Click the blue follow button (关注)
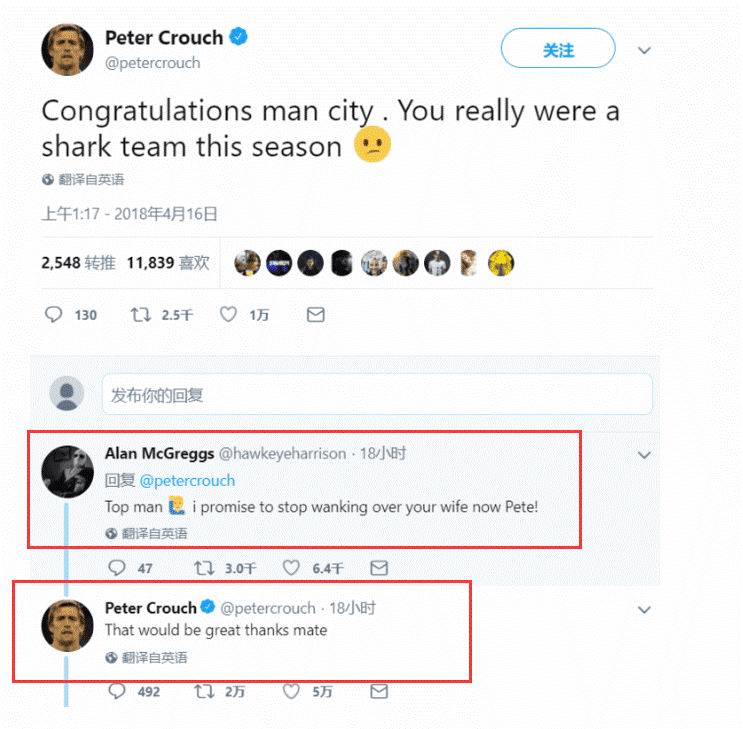 pos(558,50)
